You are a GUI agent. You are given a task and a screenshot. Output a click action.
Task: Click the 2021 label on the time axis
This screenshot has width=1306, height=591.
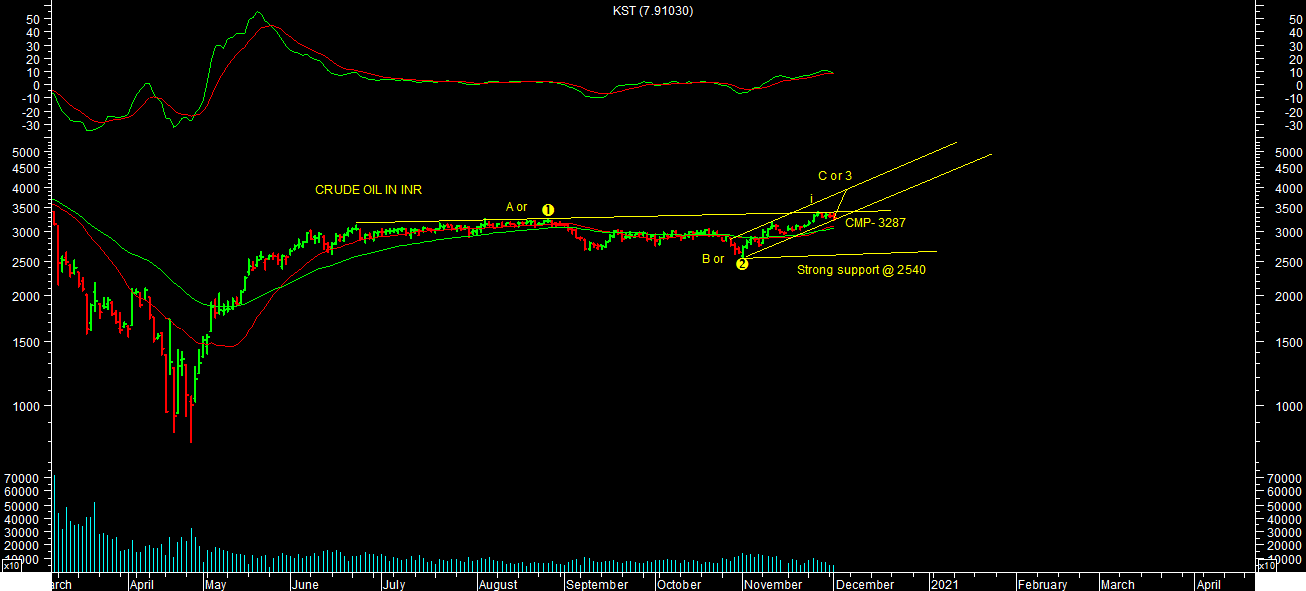coord(945,585)
